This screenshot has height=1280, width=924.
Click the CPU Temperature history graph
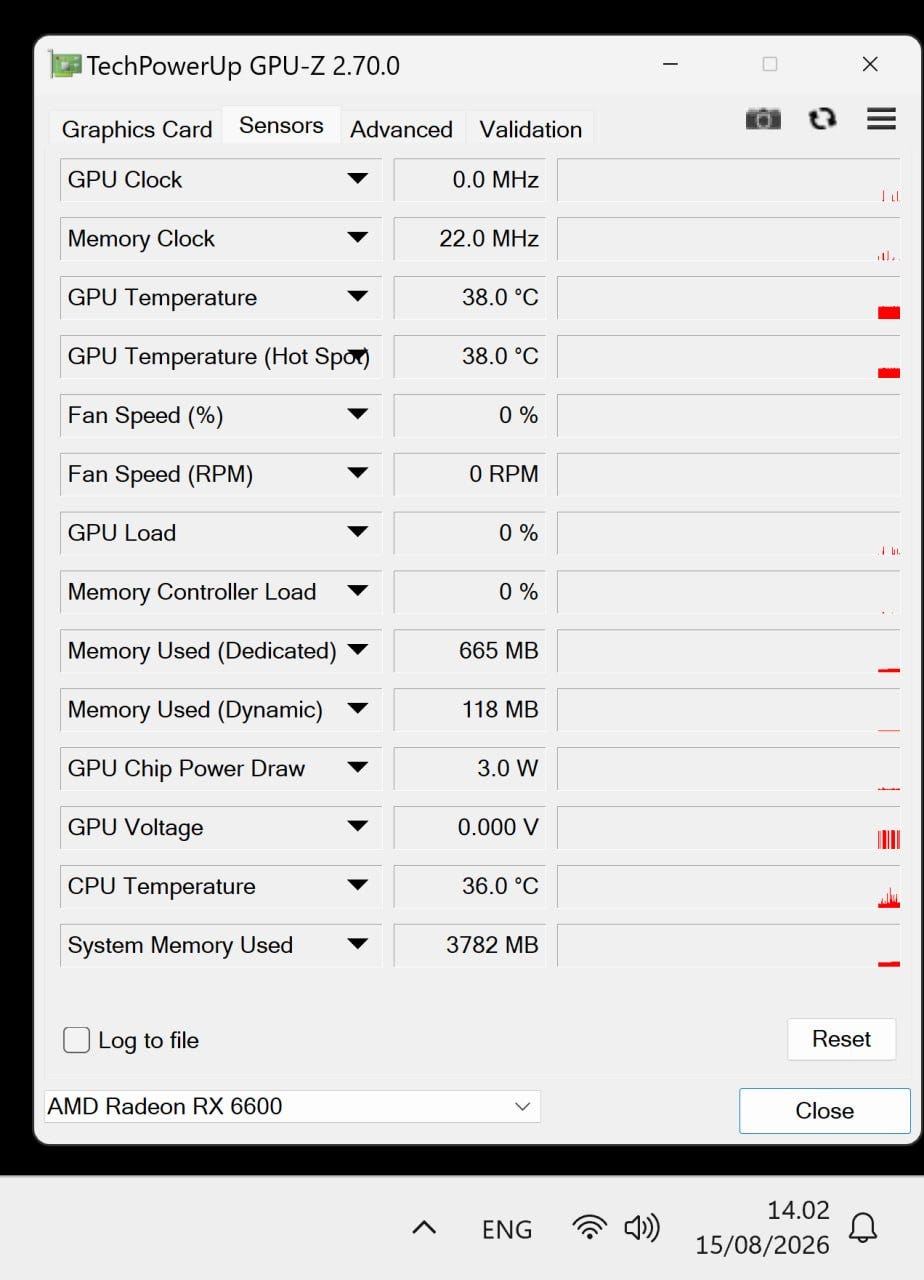(x=730, y=887)
